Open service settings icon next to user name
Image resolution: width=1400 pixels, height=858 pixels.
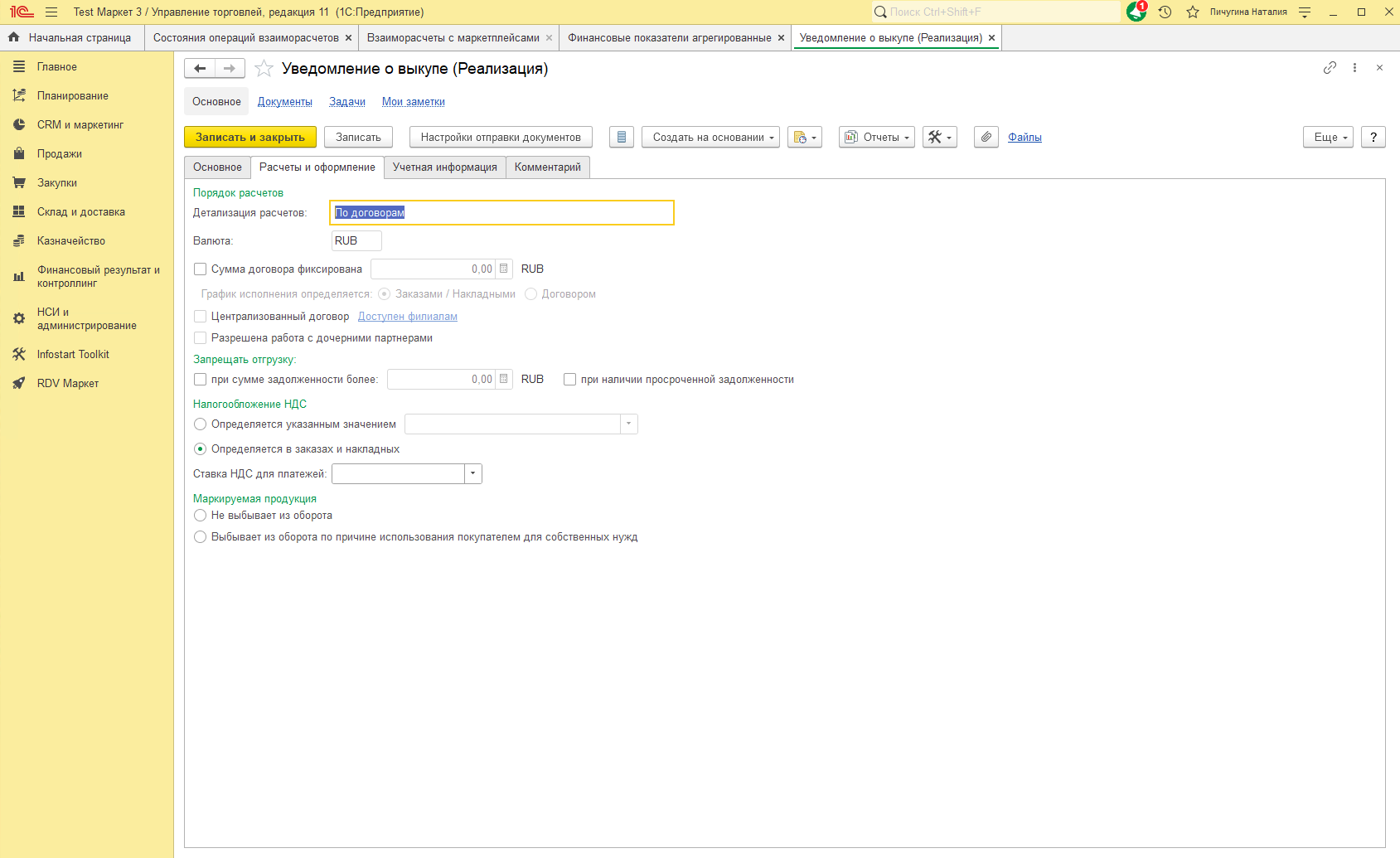coord(1305,12)
